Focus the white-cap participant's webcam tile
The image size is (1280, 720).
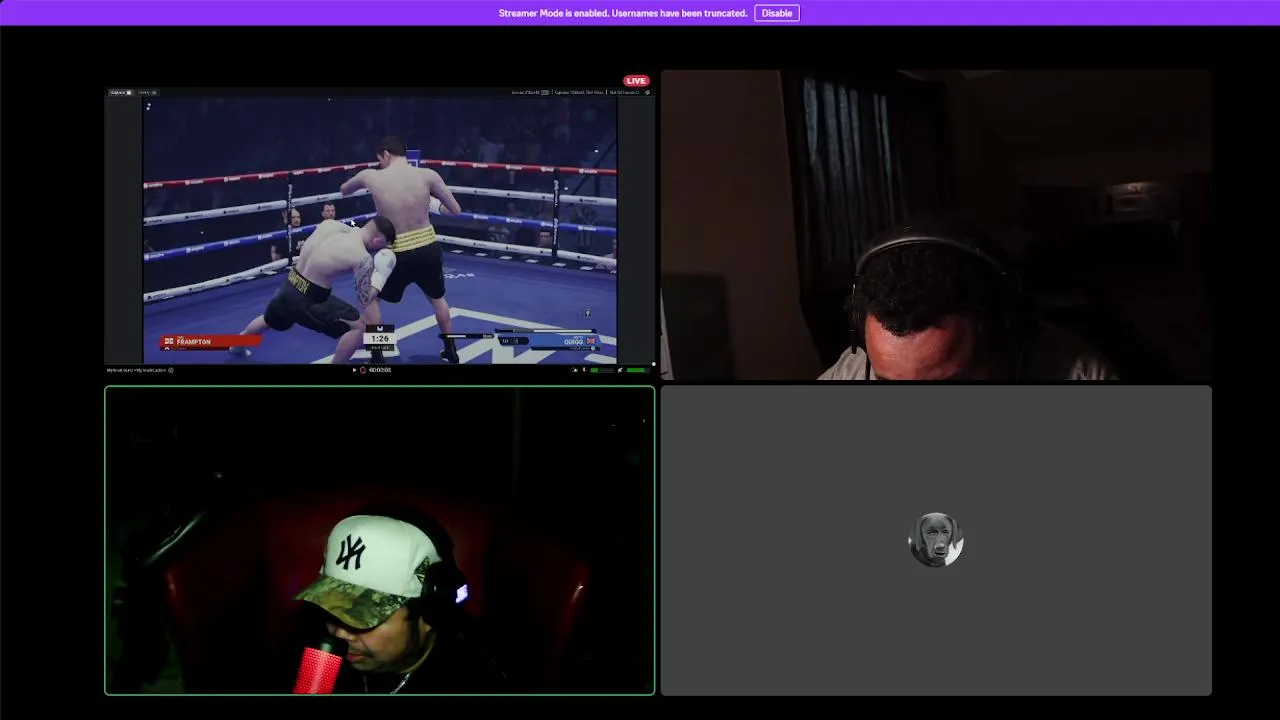[380, 540]
